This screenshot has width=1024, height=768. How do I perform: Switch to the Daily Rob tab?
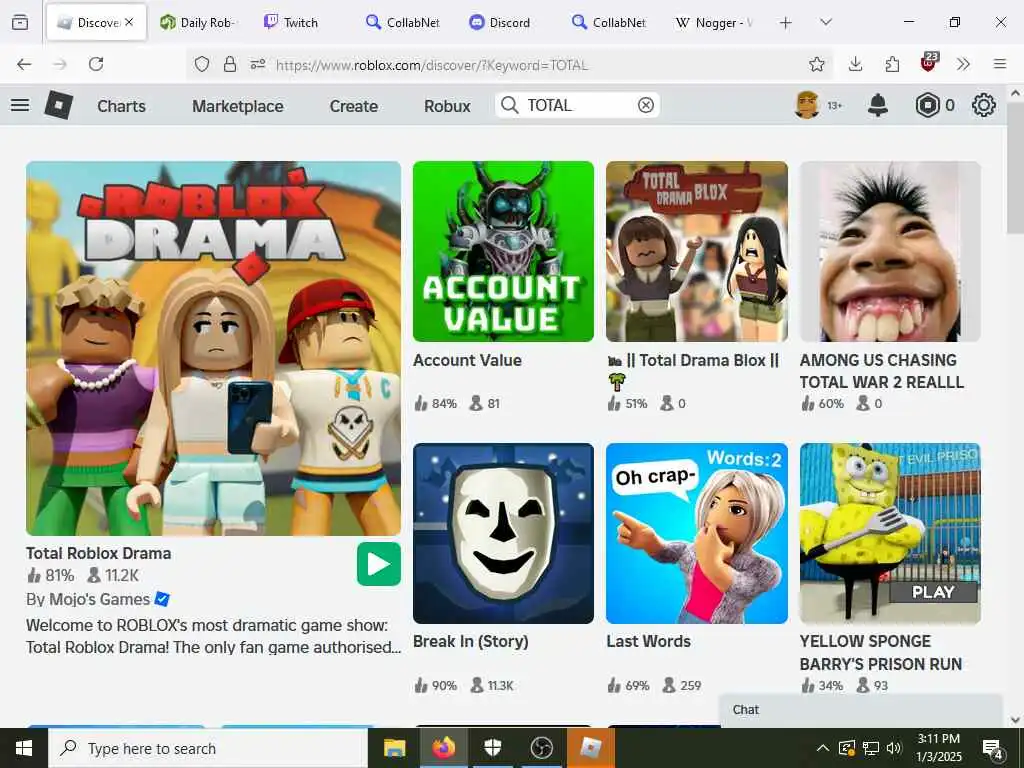tap(198, 22)
